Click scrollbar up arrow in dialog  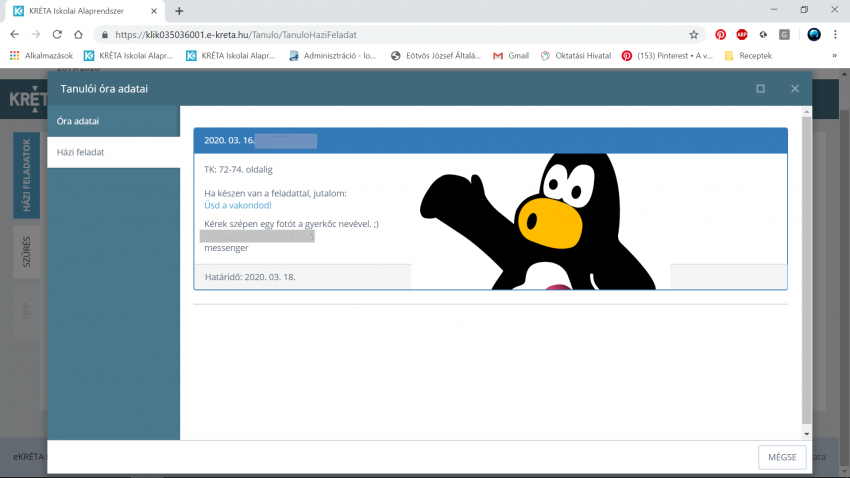(x=807, y=112)
